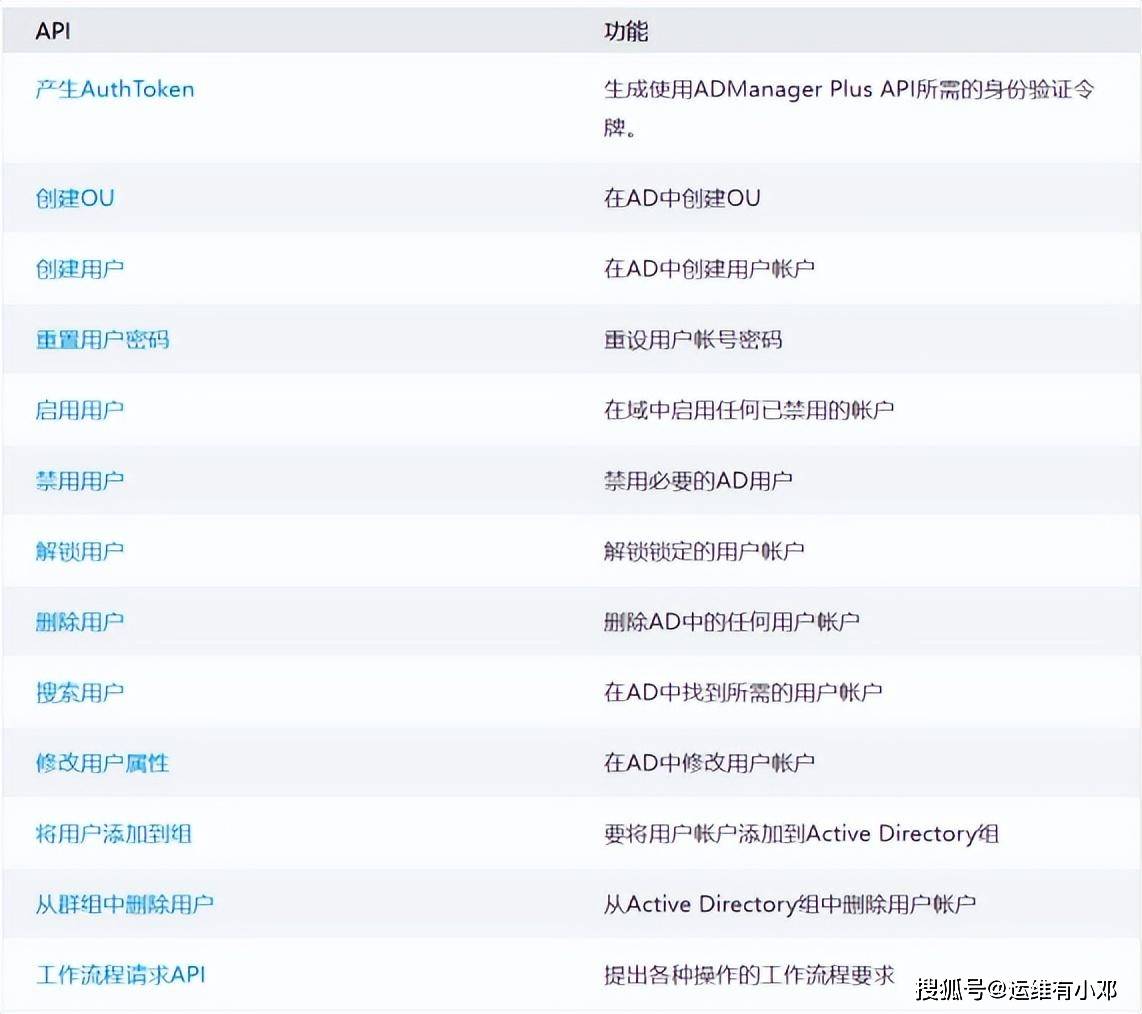Click the AuthToken description text
Image resolution: width=1142 pixels, height=1014 pixels.
pyautogui.click(x=848, y=90)
